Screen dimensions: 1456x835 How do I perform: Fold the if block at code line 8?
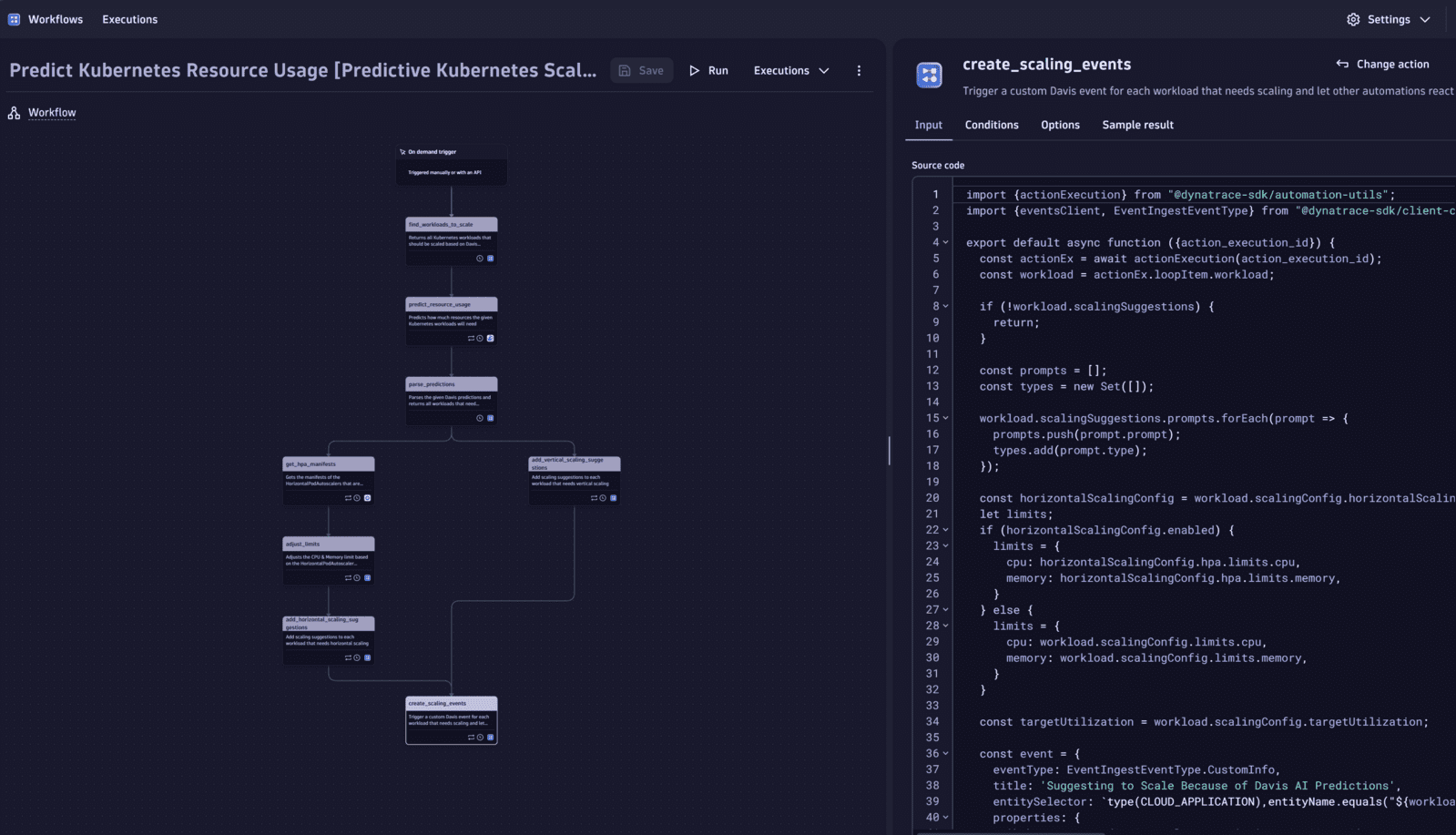pyautogui.click(x=945, y=307)
